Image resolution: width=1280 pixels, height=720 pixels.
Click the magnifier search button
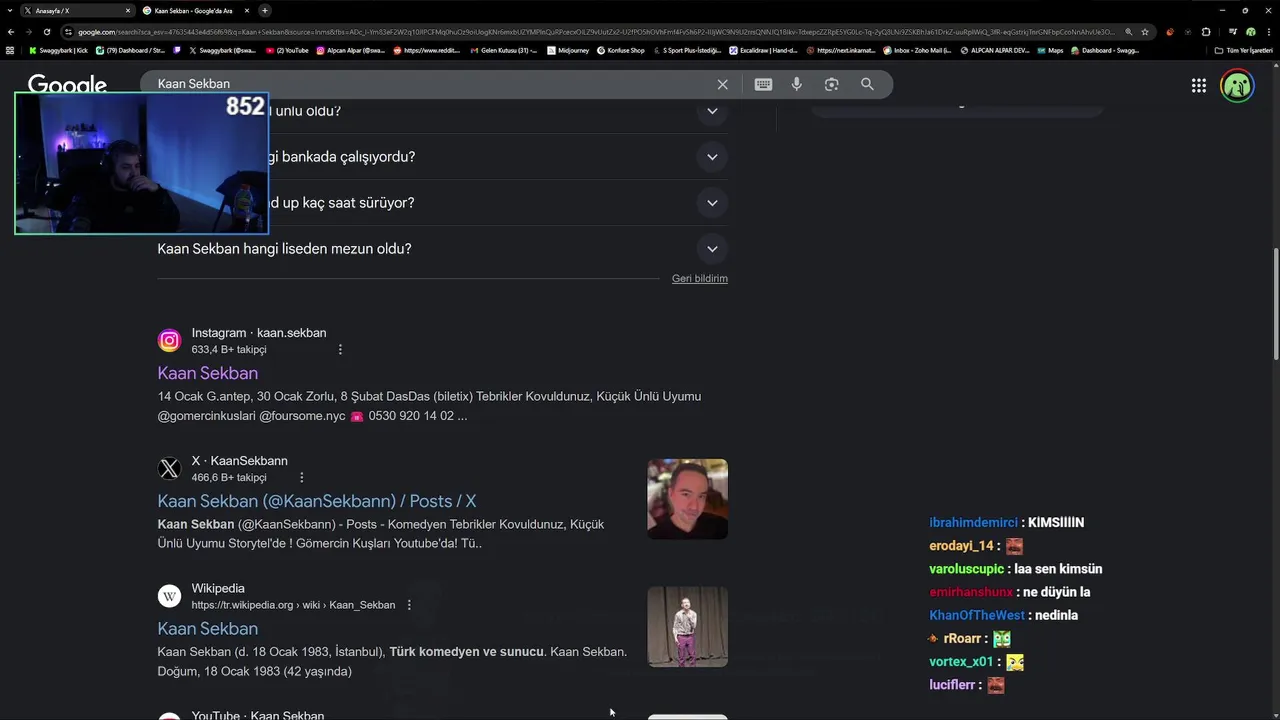(x=867, y=85)
